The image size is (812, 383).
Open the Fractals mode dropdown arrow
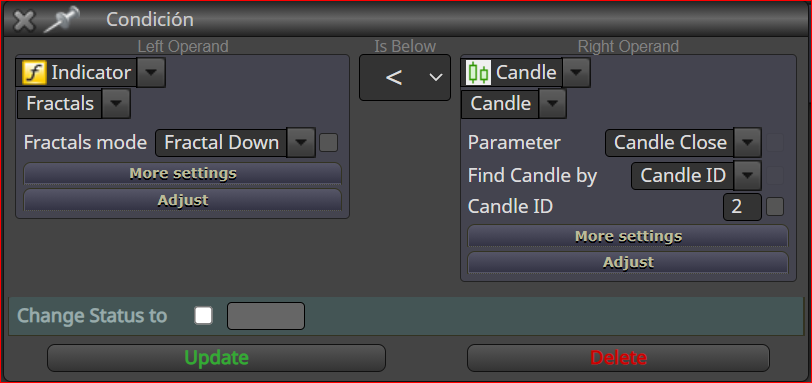click(x=301, y=142)
